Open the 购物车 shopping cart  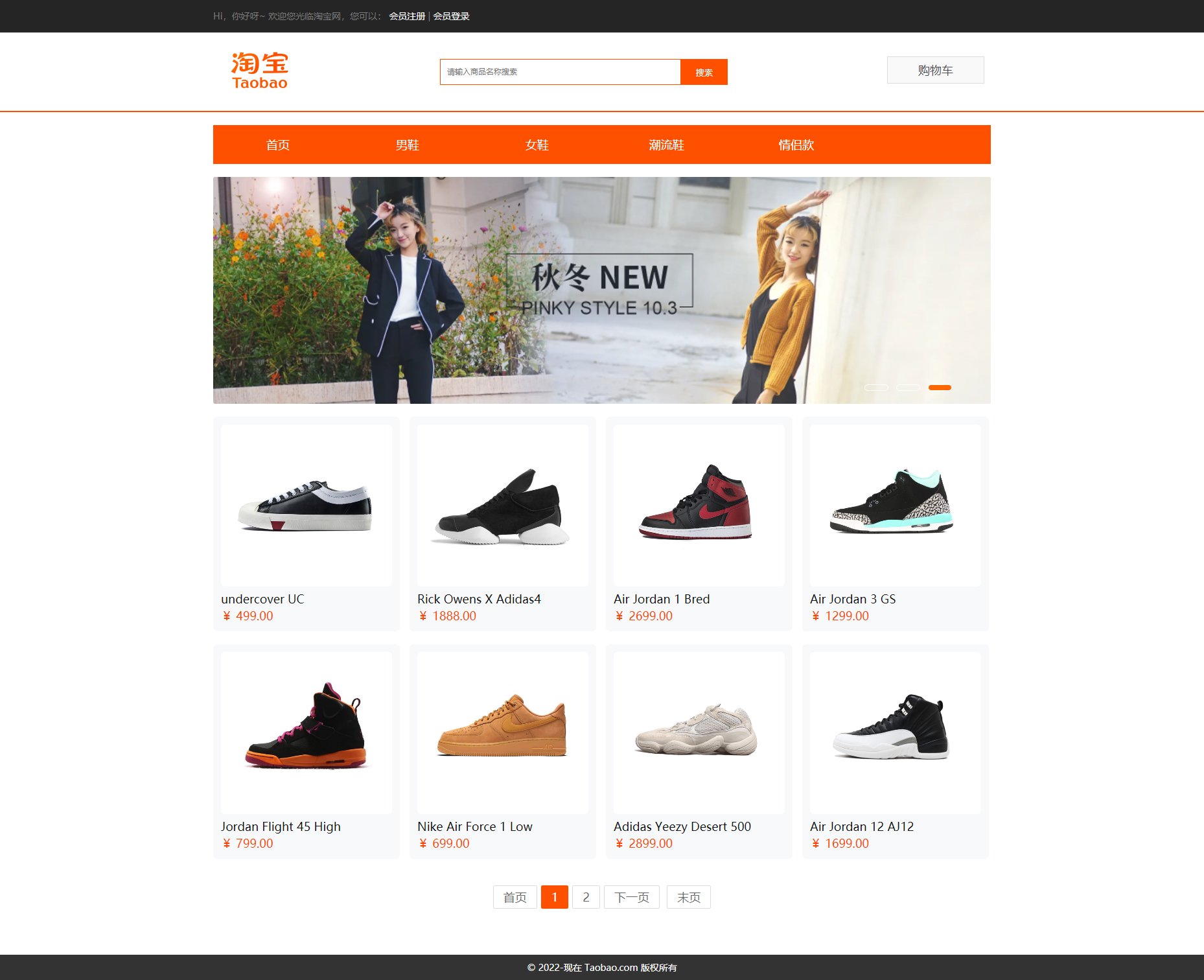935,70
